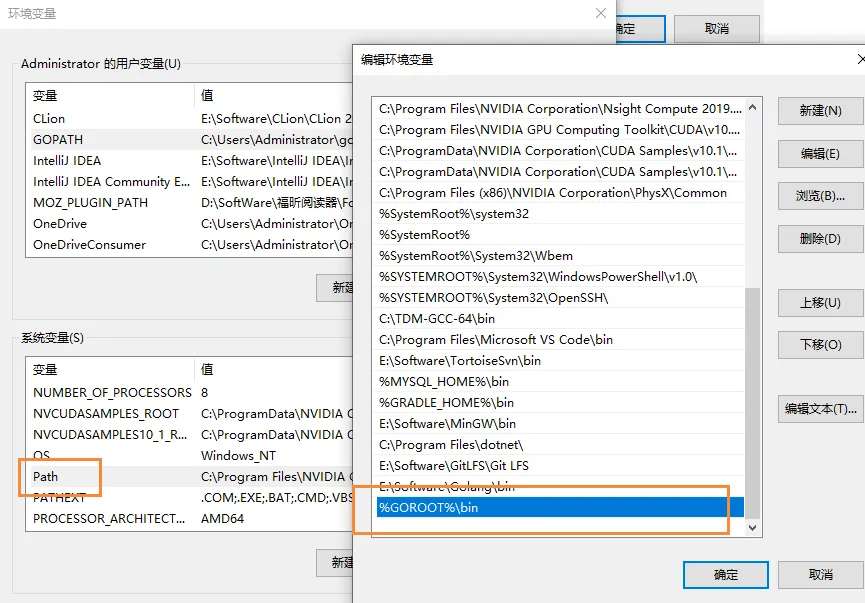Close the 环境变量 dialog window
The height and width of the screenshot is (603, 865).
pos(601,13)
